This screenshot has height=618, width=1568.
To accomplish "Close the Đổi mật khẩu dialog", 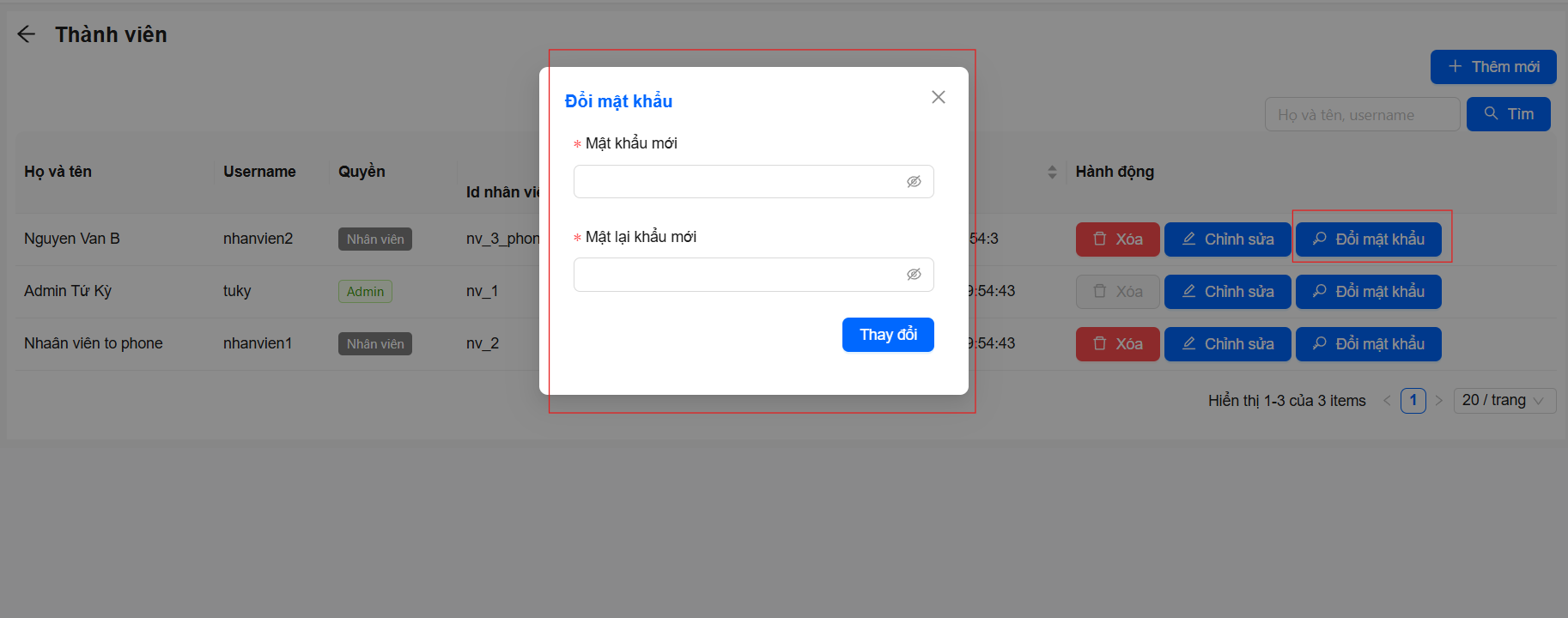I will pos(938,97).
